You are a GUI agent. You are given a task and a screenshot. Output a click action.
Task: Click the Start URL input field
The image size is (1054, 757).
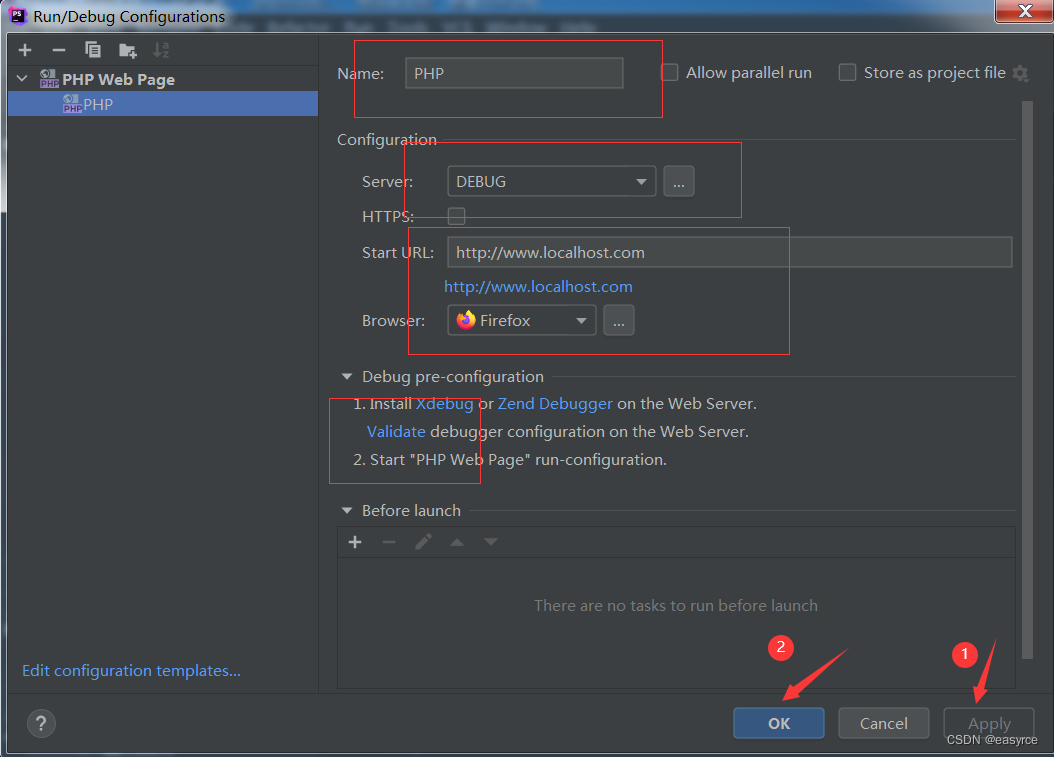point(729,253)
